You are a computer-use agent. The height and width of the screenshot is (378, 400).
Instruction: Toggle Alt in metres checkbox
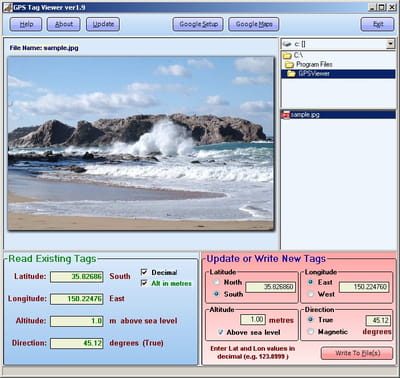click(144, 283)
